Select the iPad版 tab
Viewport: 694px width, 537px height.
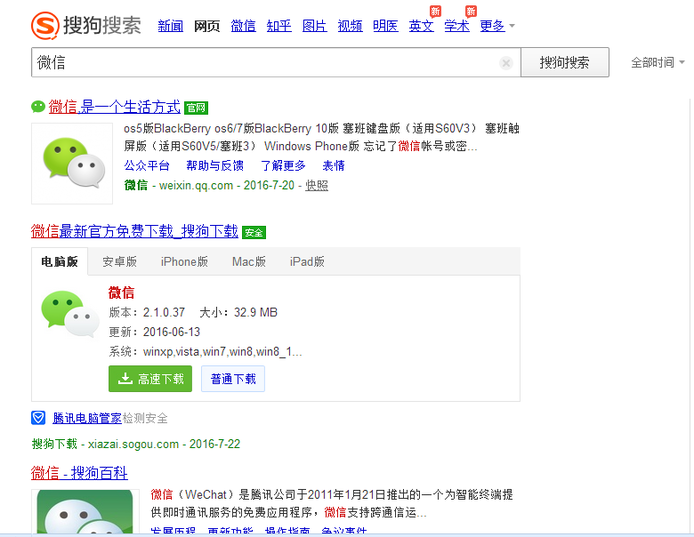(x=307, y=262)
